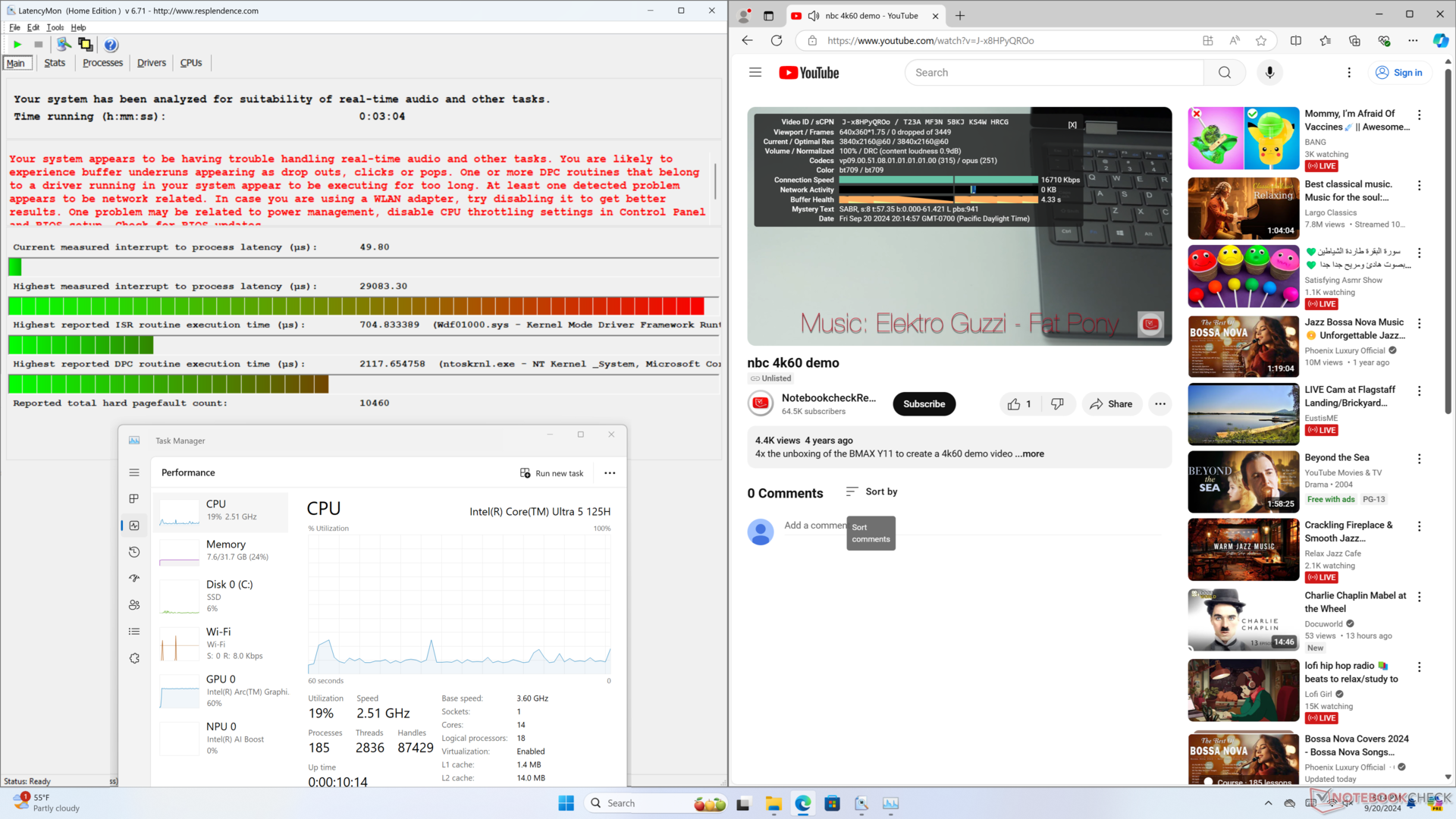Open Task Manager Startup apps icon
The height and width of the screenshot is (819, 1456).
click(x=134, y=579)
